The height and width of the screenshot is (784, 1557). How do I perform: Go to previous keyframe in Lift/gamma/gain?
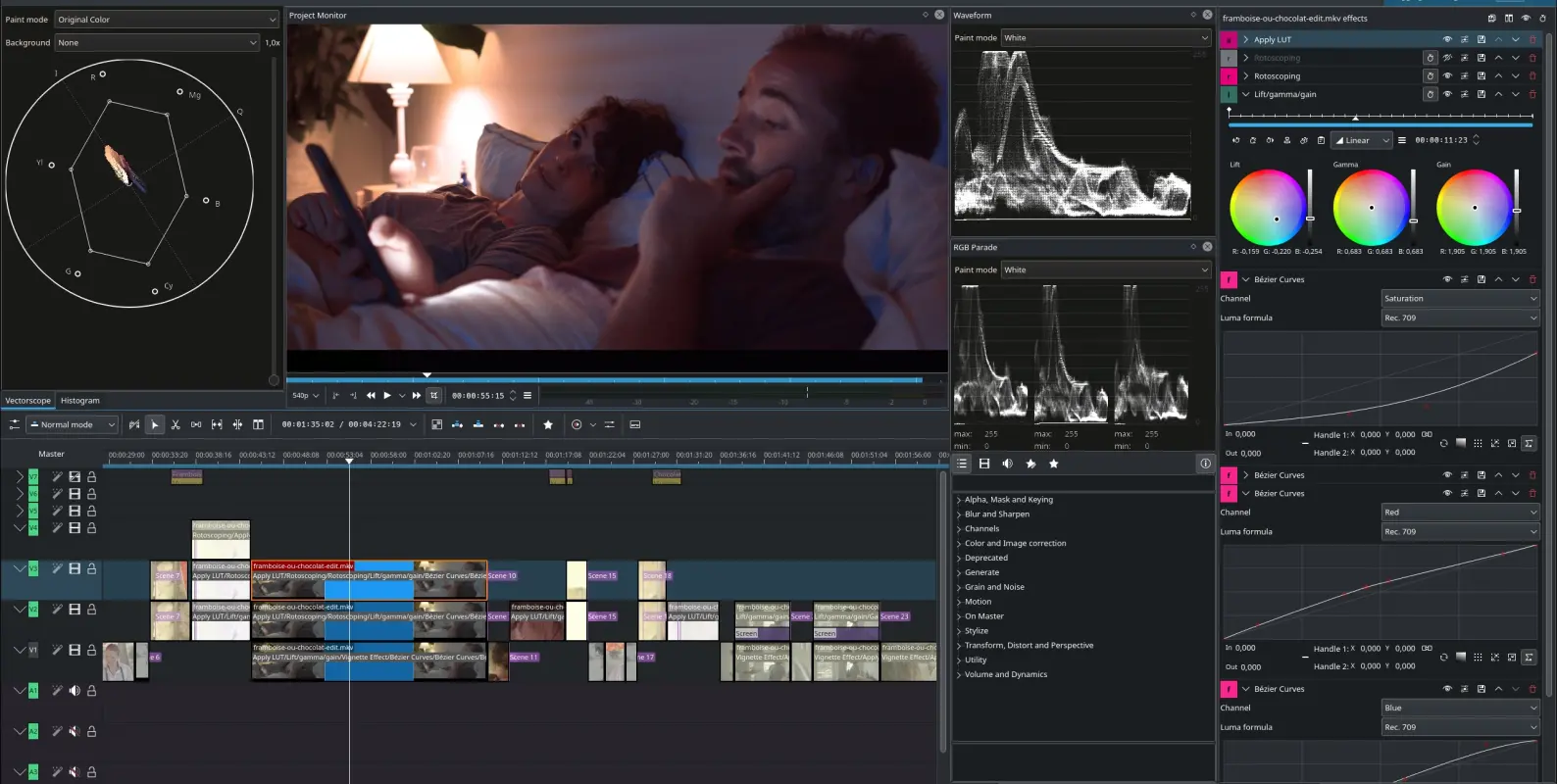[1235, 140]
